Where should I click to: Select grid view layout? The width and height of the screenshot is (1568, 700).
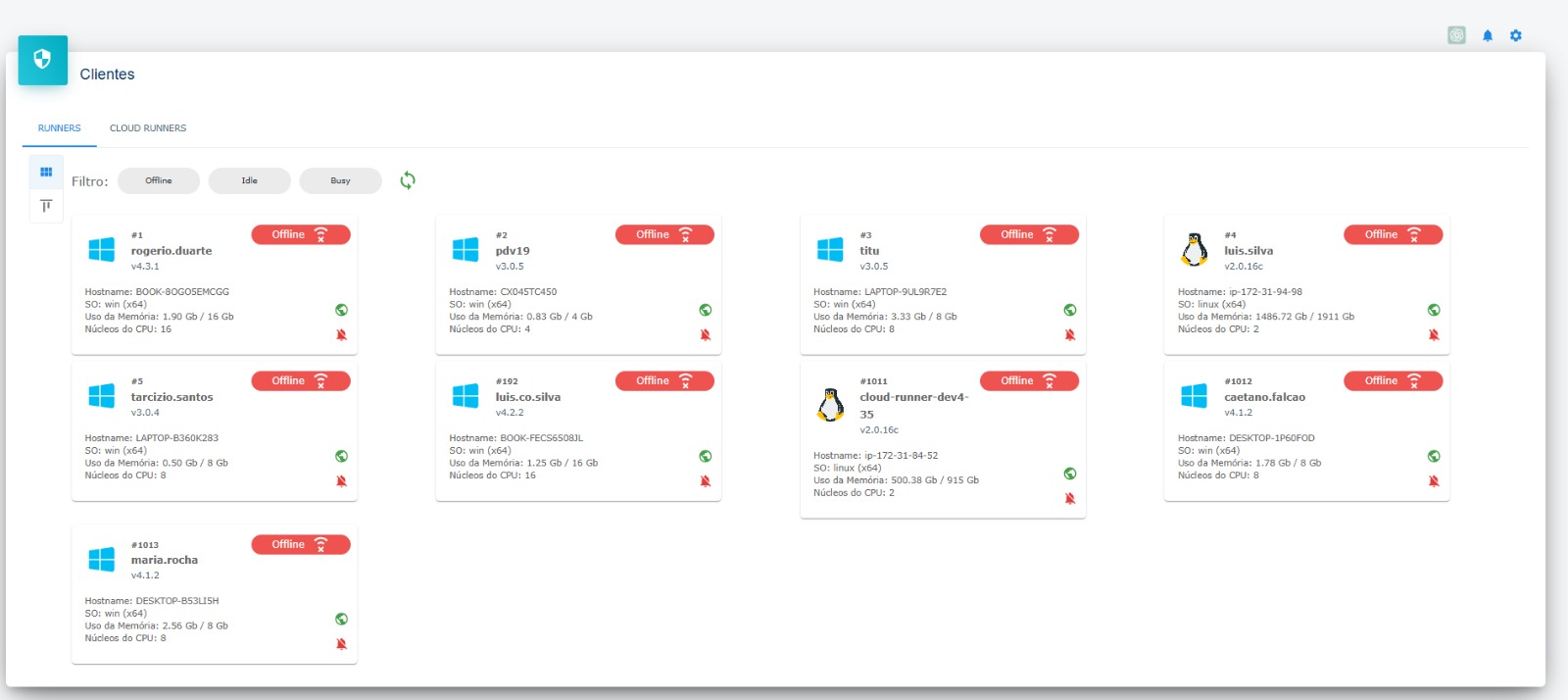pyautogui.click(x=46, y=172)
